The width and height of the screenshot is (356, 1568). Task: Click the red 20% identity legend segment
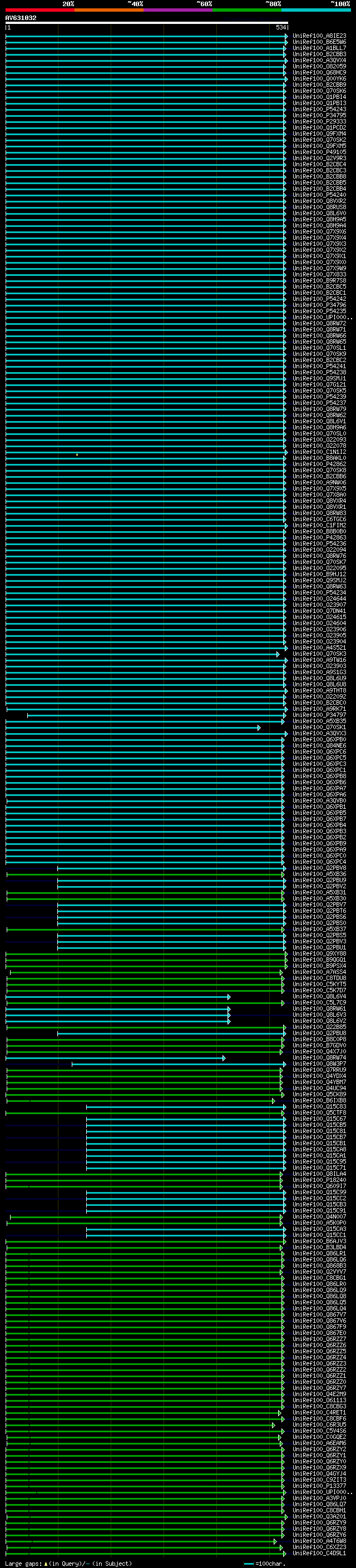[39, 10]
